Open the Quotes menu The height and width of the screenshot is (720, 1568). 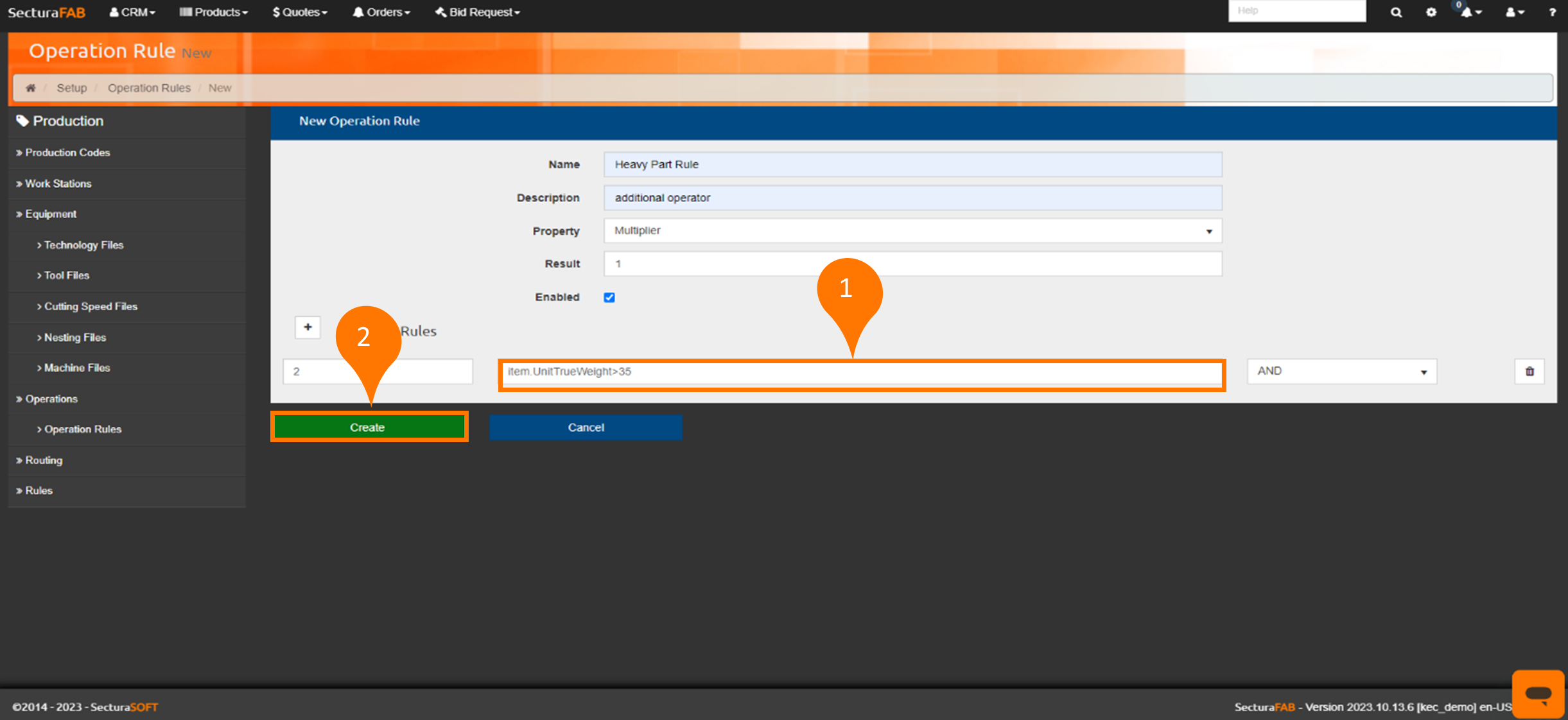pos(300,12)
